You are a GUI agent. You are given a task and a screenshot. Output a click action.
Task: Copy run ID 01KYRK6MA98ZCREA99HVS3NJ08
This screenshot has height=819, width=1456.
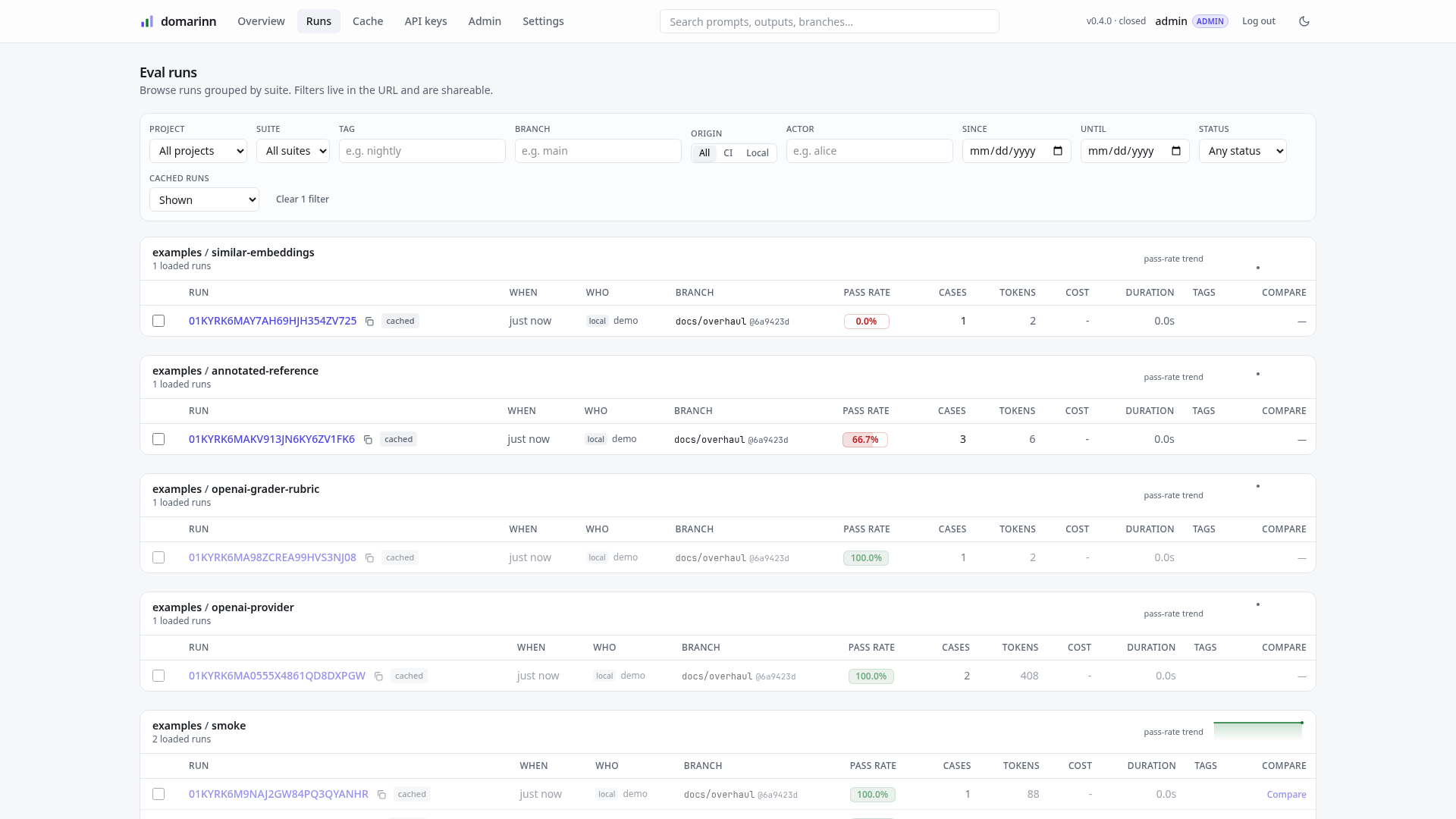click(x=369, y=558)
